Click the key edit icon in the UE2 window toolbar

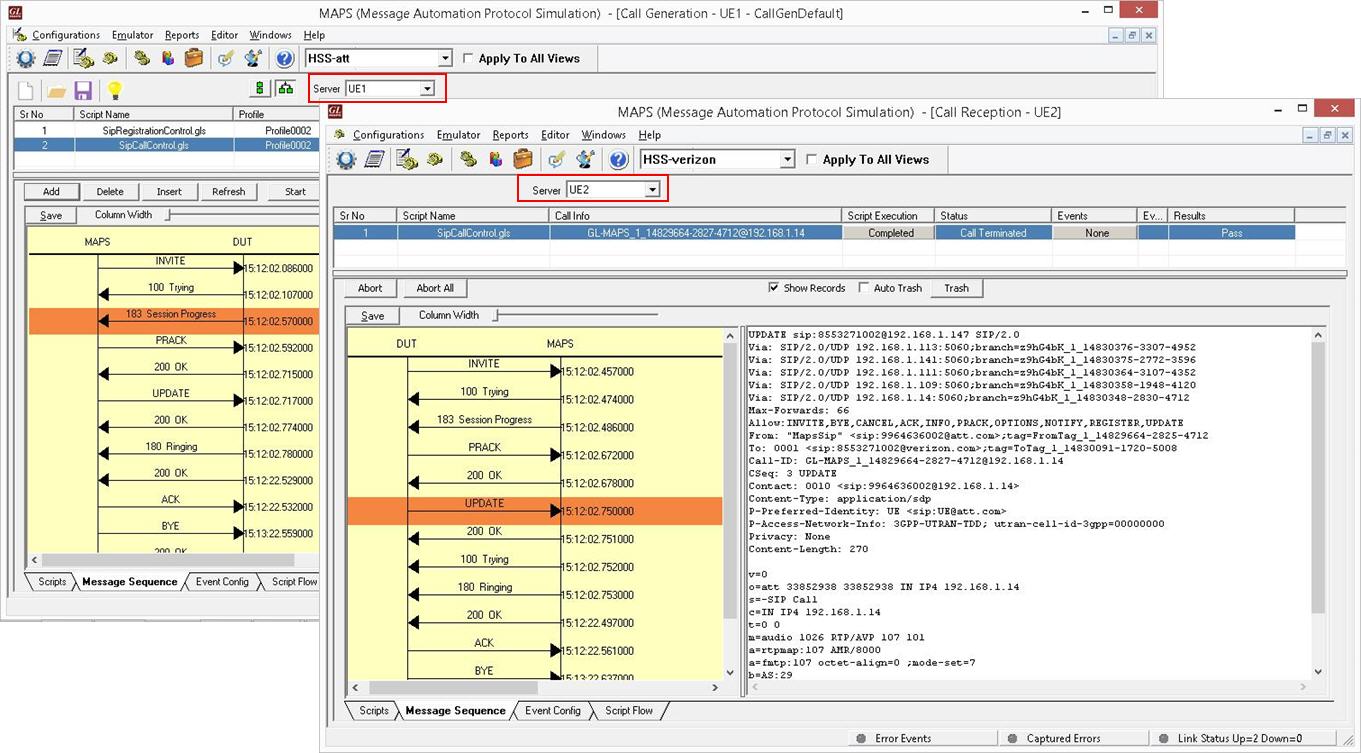point(558,159)
